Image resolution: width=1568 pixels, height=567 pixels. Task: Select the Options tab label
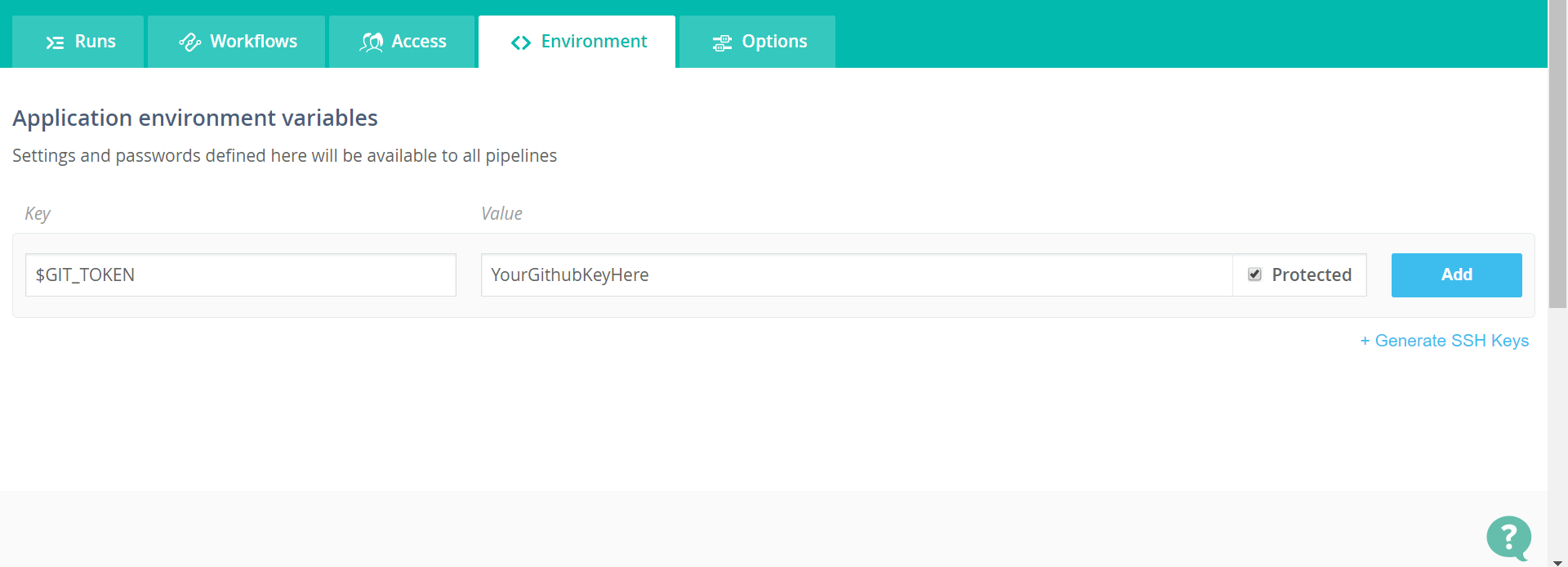[x=774, y=42]
